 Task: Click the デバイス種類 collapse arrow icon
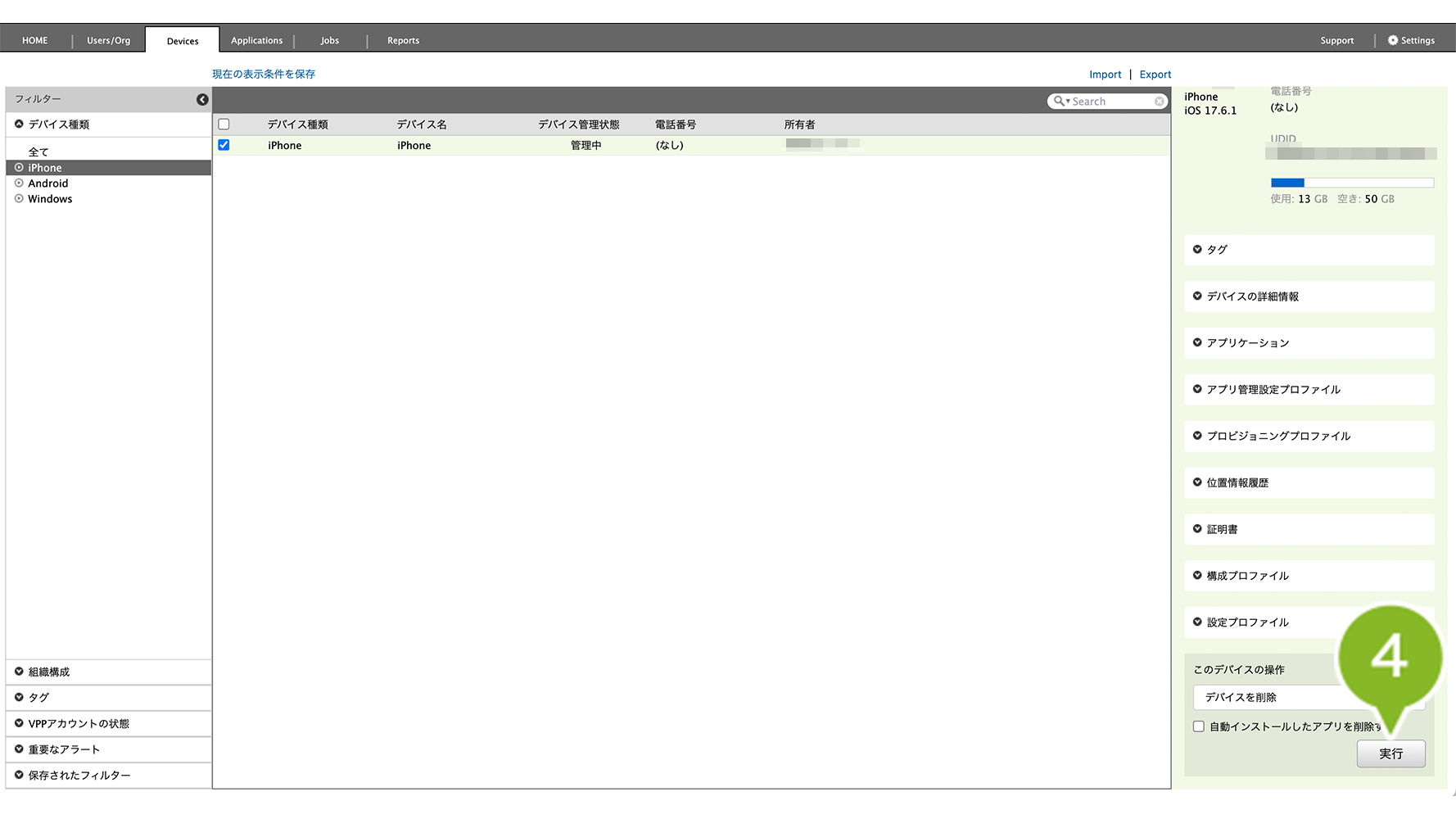pos(19,124)
